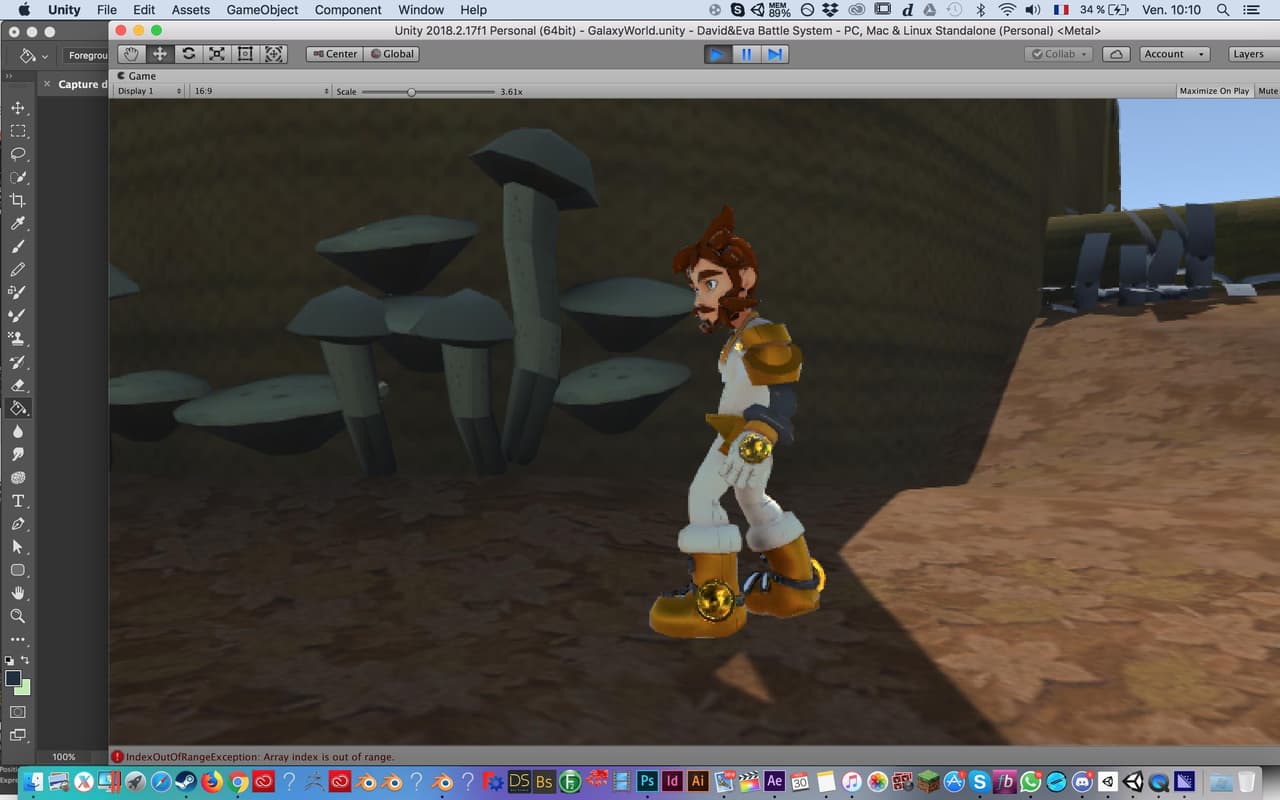Open the Assets menu
1280x800 pixels.
click(190, 10)
